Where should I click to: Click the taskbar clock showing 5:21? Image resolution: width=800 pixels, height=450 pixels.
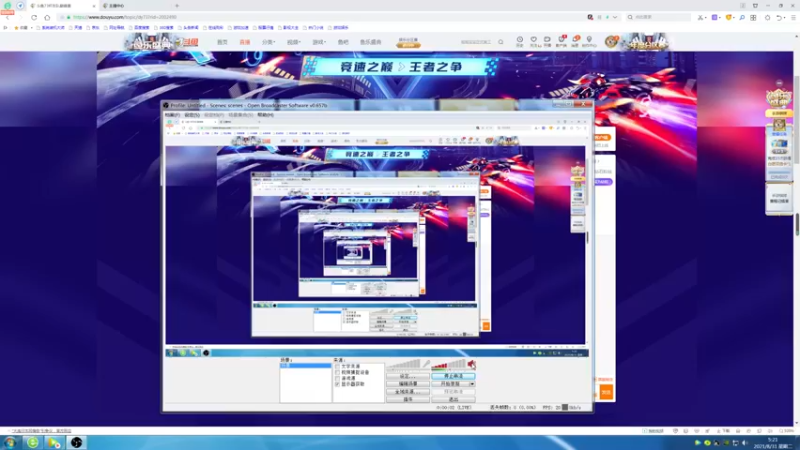(774, 443)
